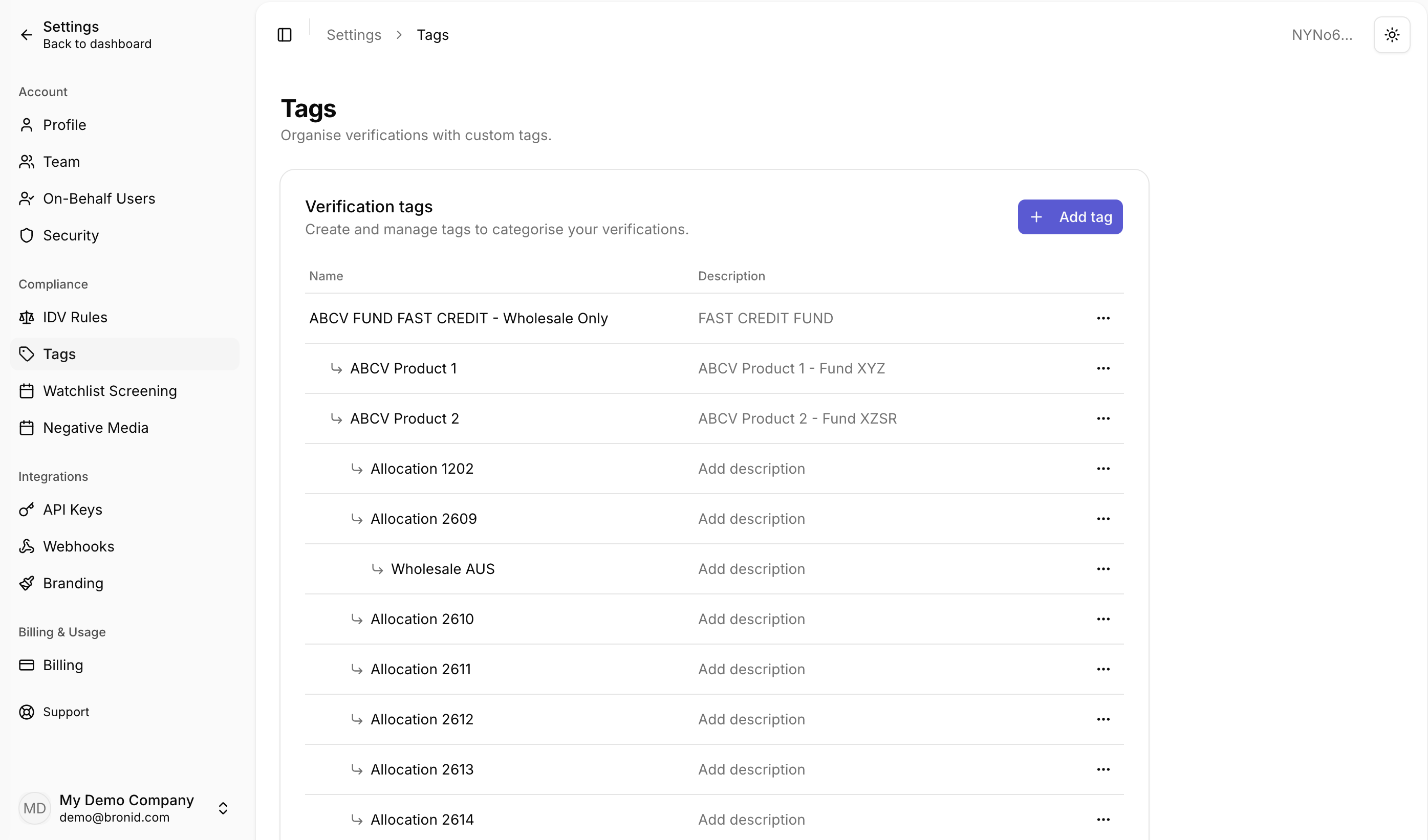
Task: Add description for Allocation 2612
Action: coord(751,719)
